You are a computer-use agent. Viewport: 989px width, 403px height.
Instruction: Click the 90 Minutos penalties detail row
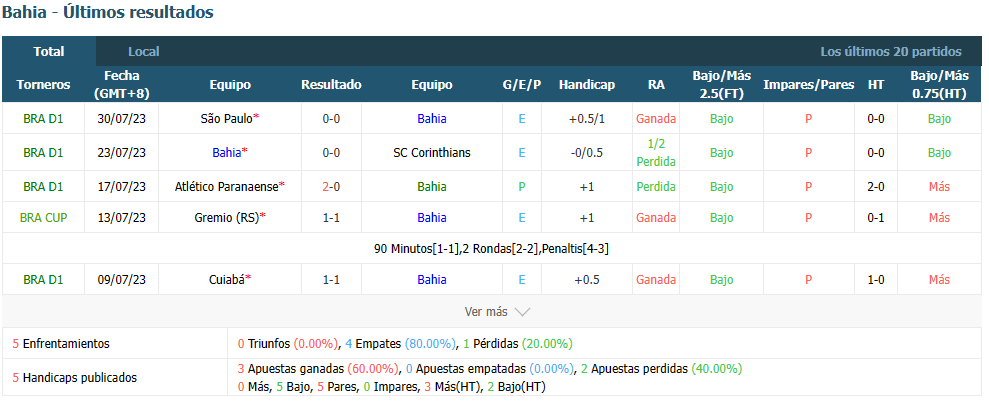click(491, 248)
